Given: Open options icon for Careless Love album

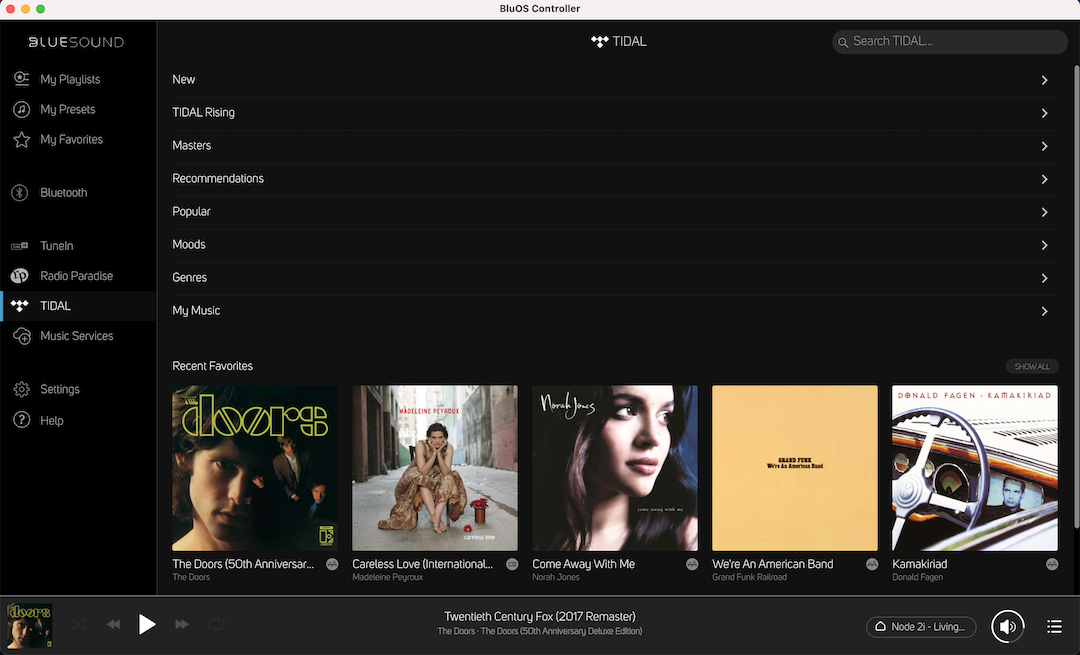Looking at the screenshot, I should [512, 564].
